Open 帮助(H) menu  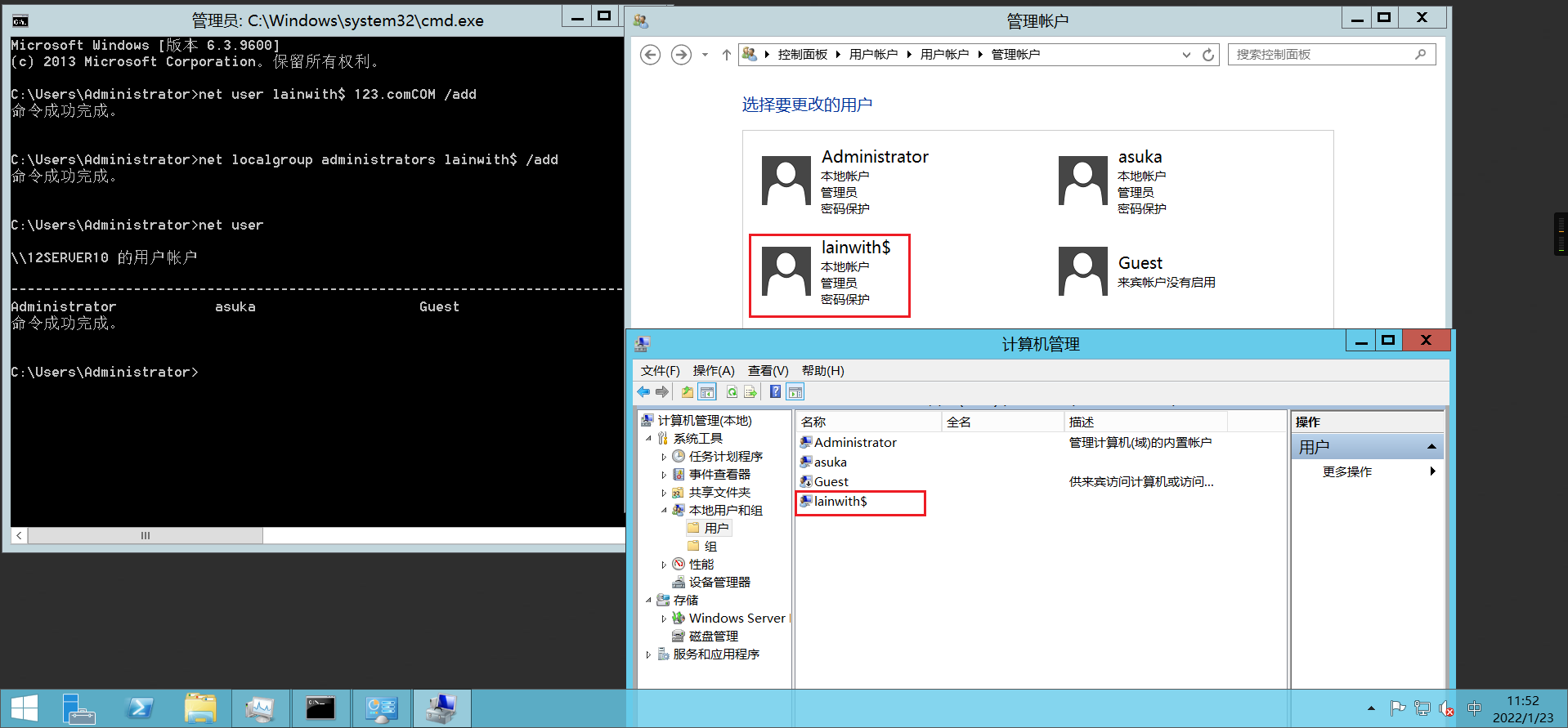(x=822, y=371)
